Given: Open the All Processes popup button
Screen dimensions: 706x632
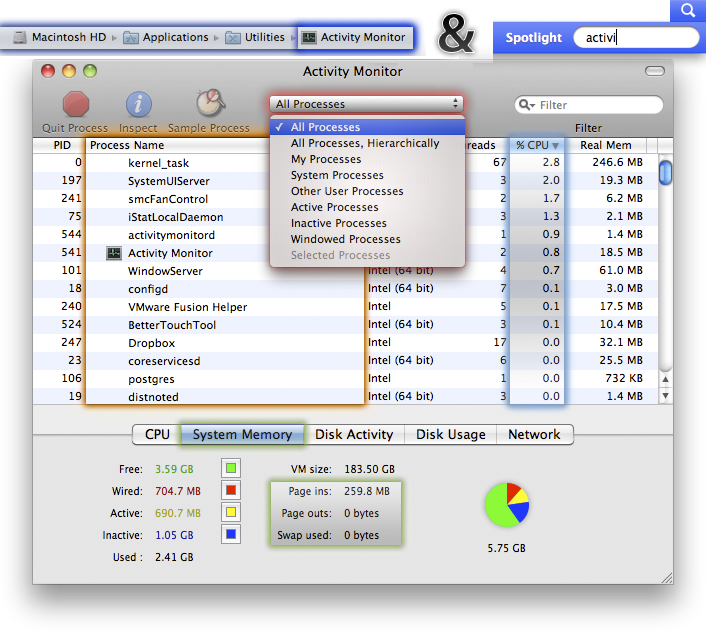Looking at the screenshot, I should coord(366,104).
